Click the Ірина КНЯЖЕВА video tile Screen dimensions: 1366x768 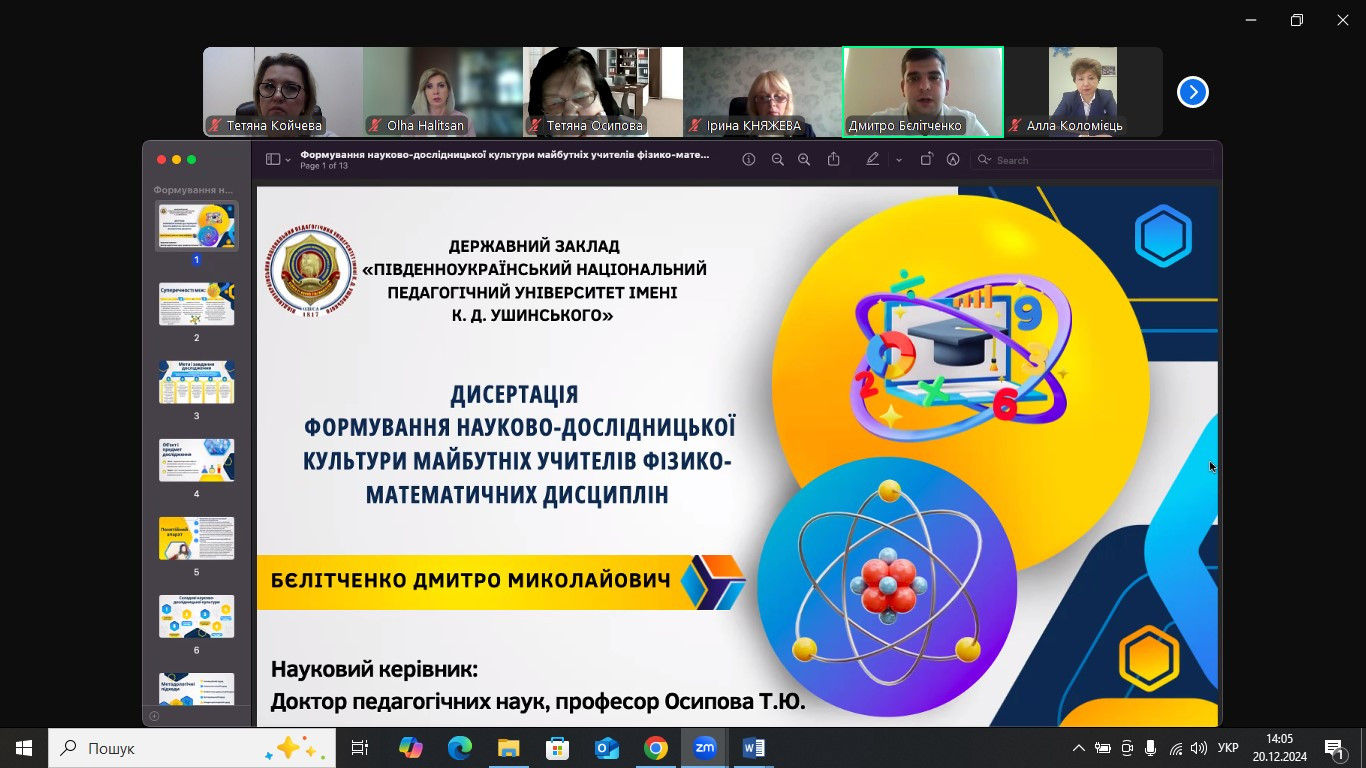pyautogui.click(x=763, y=92)
